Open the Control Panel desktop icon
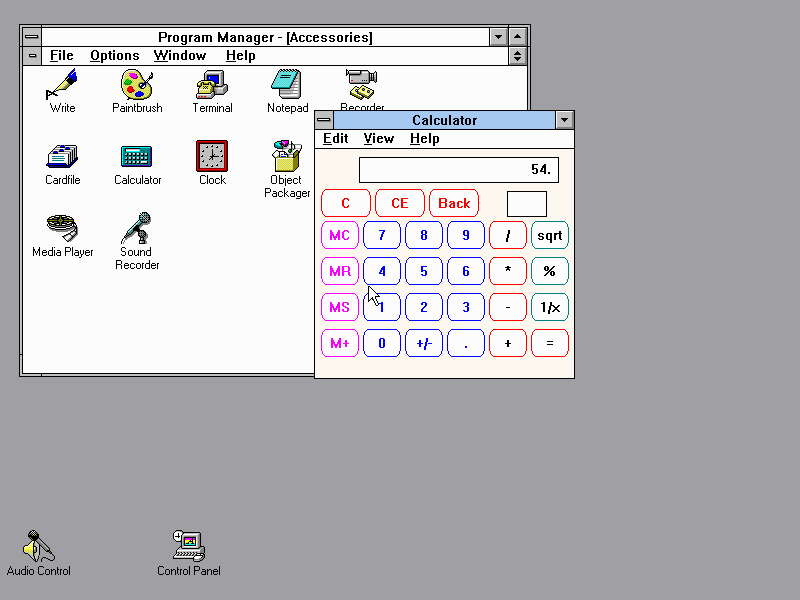800x600 pixels. 188,546
